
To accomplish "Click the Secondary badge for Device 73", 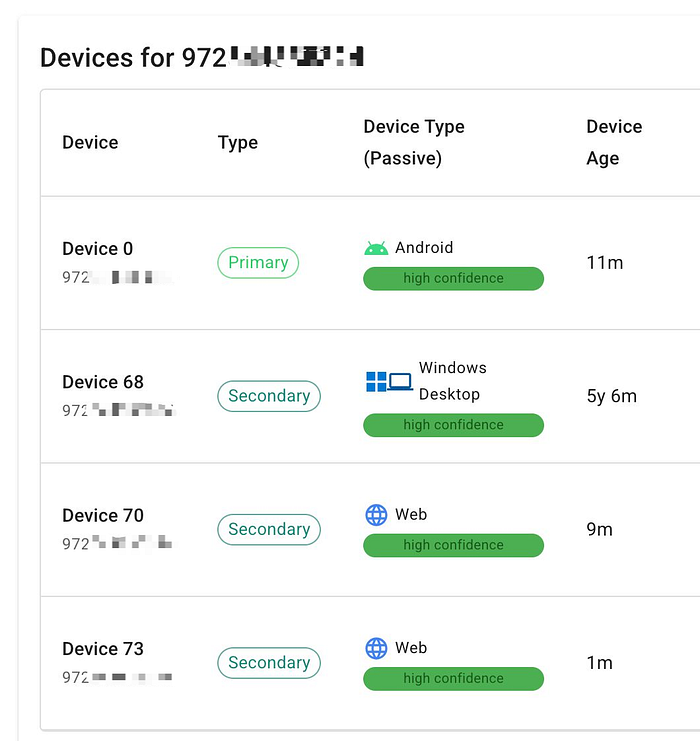I will (x=269, y=663).
